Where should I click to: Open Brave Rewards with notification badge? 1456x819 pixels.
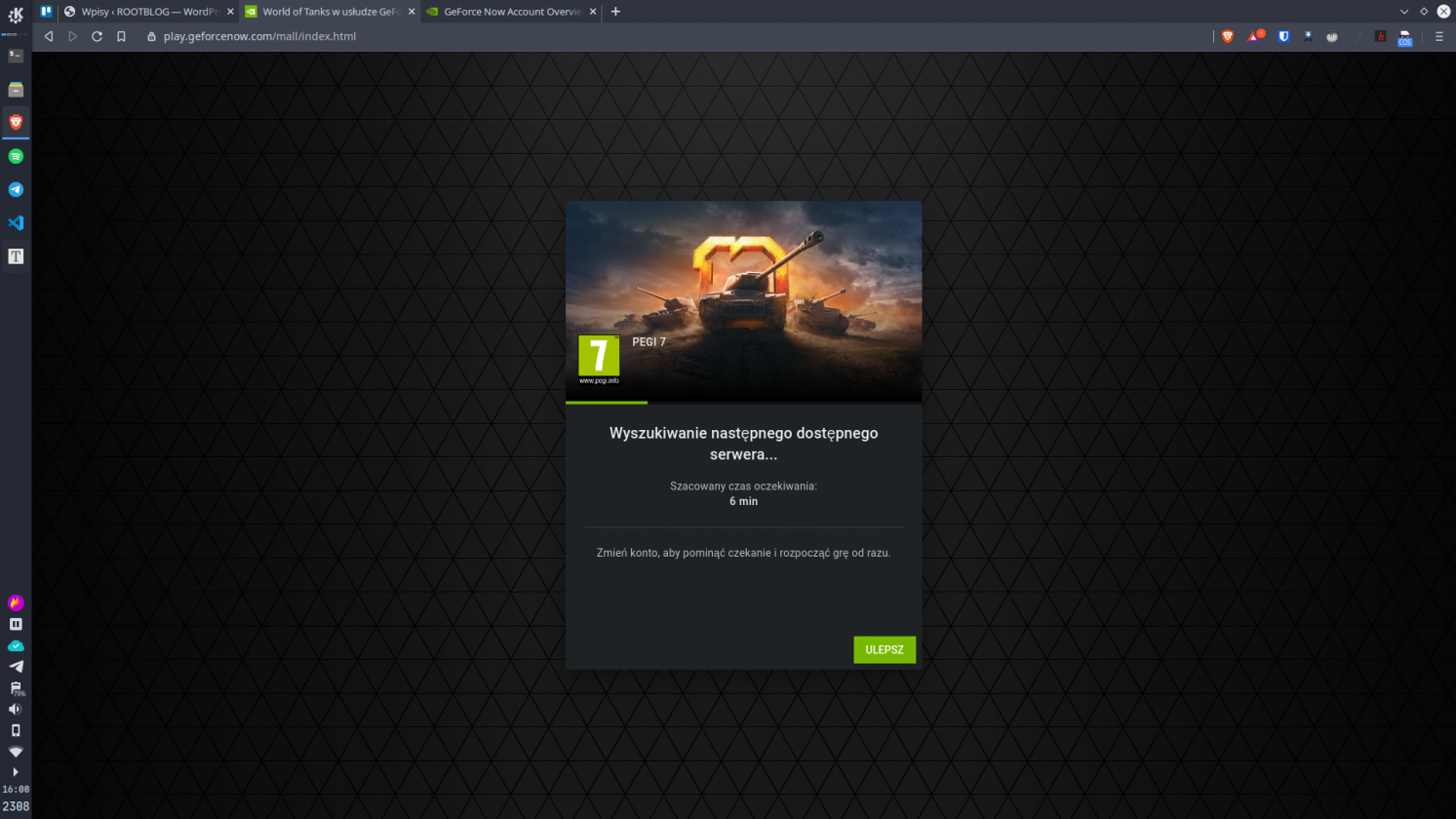1256,36
